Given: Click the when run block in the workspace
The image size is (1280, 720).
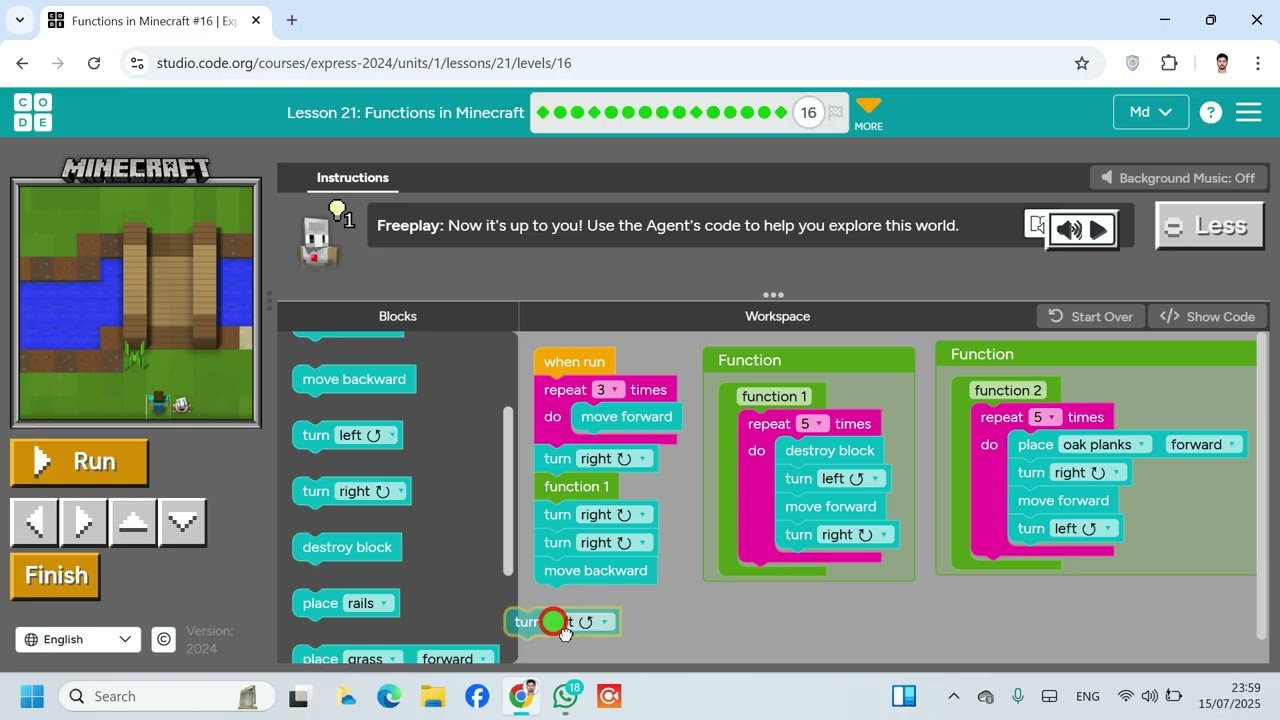Looking at the screenshot, I should click(x=574, y=362).
